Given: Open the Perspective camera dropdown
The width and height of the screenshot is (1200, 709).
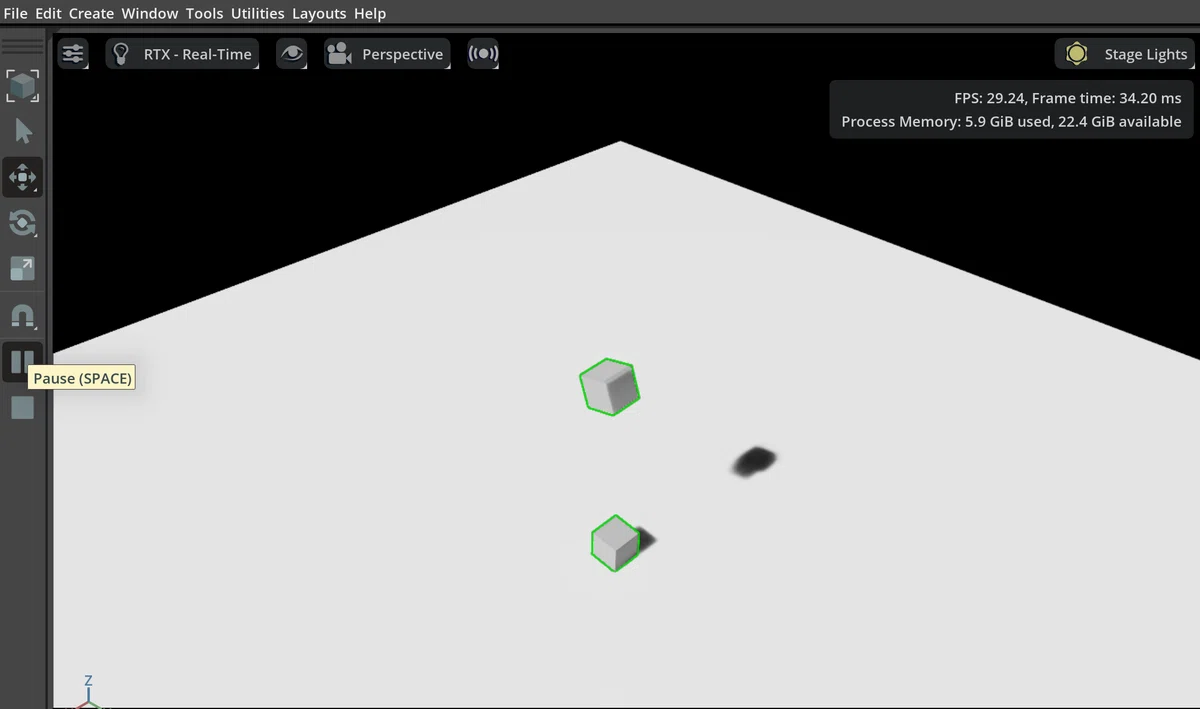Looking at the screenshot, I should pos(387,54).
